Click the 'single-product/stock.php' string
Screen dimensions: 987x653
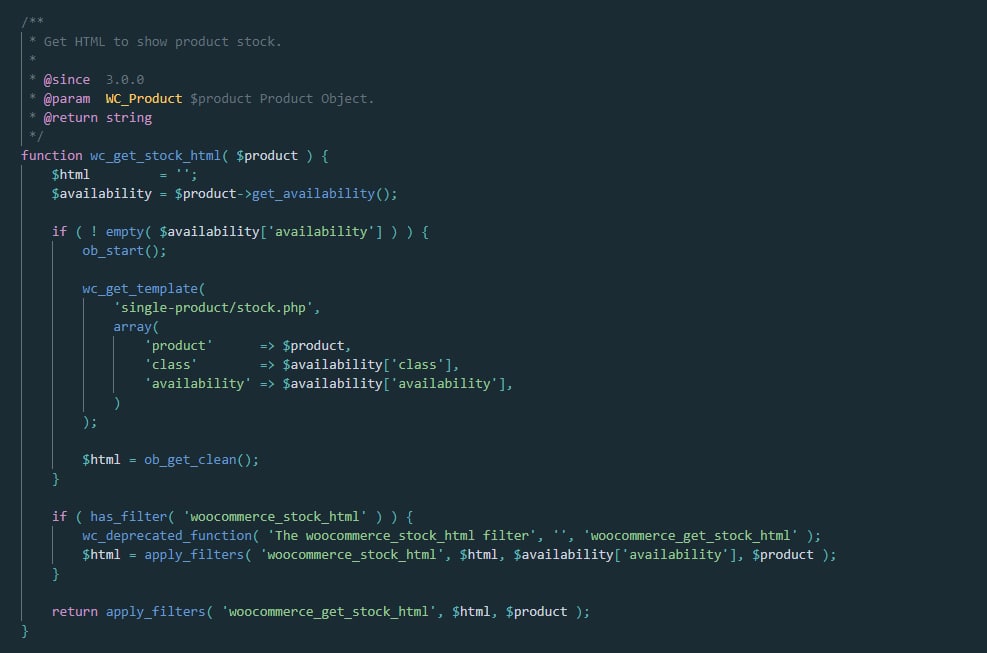pyautogui.click(x=217, y=307)
